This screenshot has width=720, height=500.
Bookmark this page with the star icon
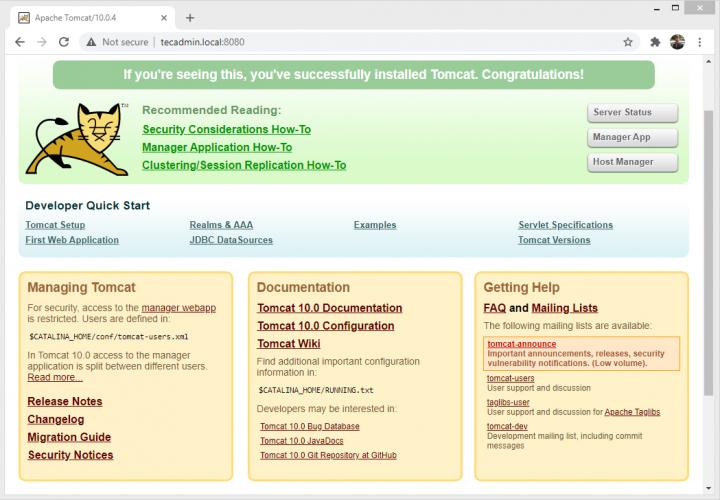click(x=628, y=42)
